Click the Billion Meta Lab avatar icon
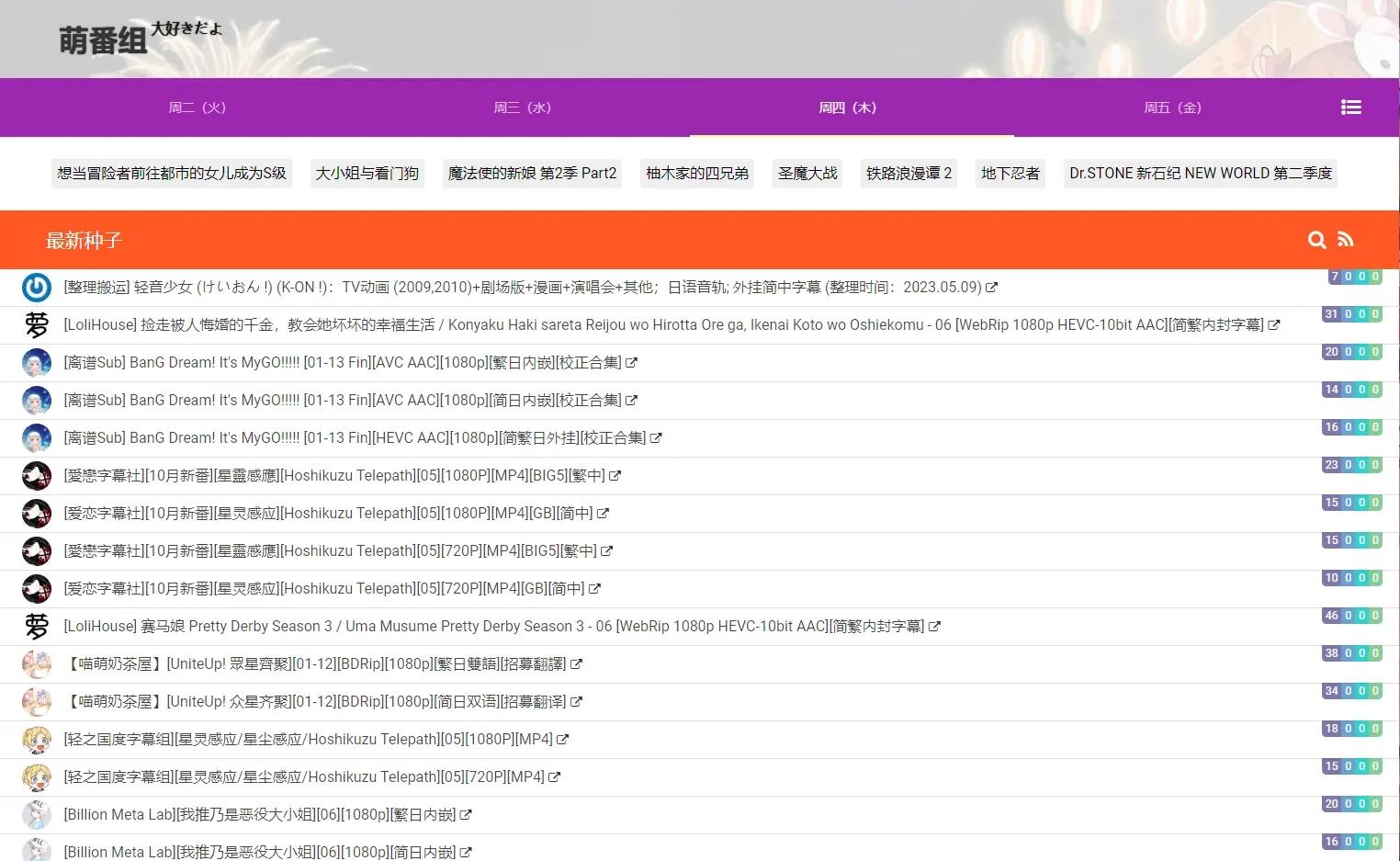Image resolution: width=1400 pixels, height=861 pixels. point(37,814)
